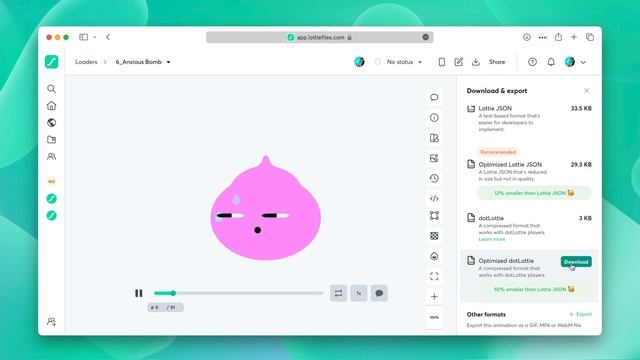Go to Home in the sidebar
The width and height of the screenshot is (640, 360).
(x=51, y=106)
